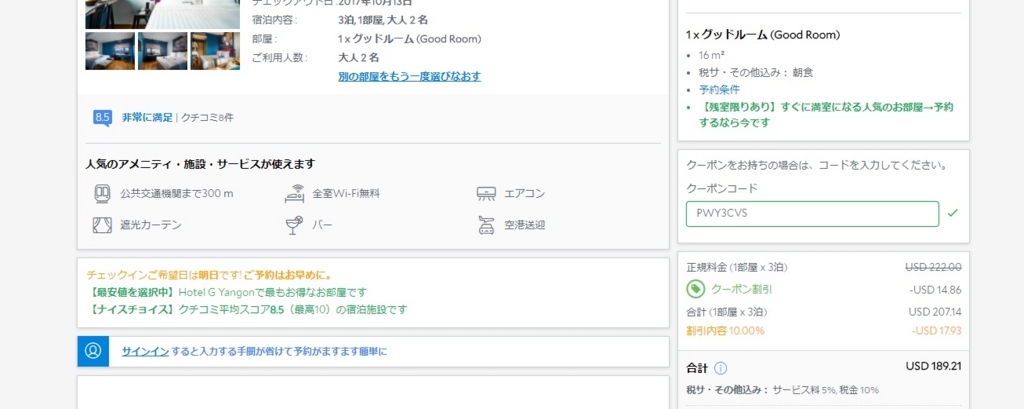Click the crossed-out USD 222.00 price
Screen dimensions: 1024x409
point(933,267)
